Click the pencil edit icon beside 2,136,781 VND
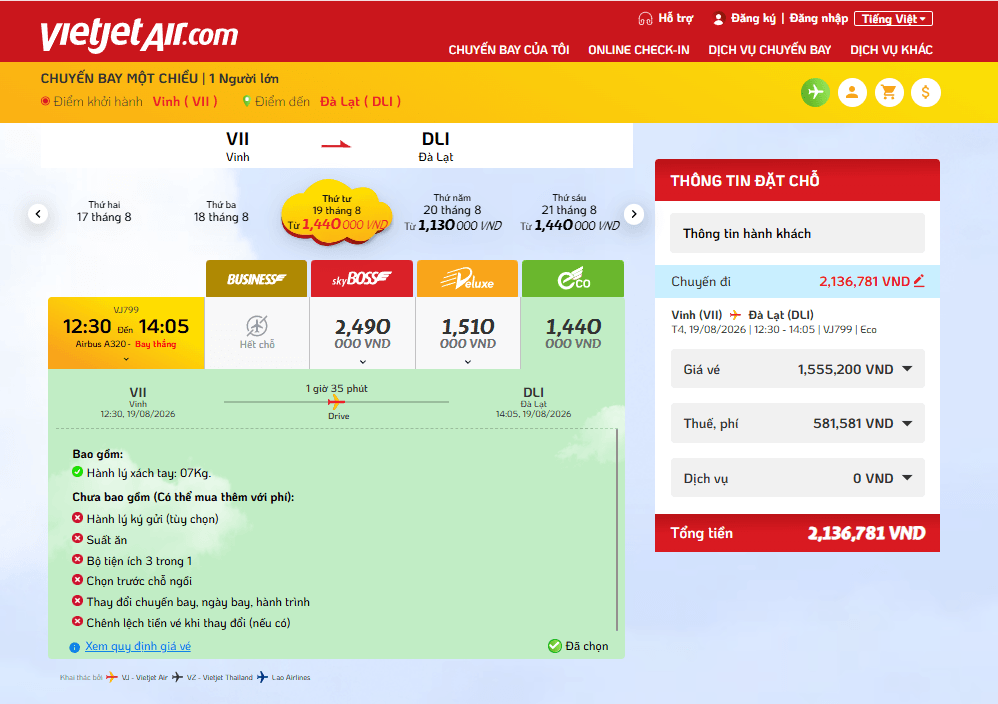Screen dimensions: 998x704 point(919,281)
